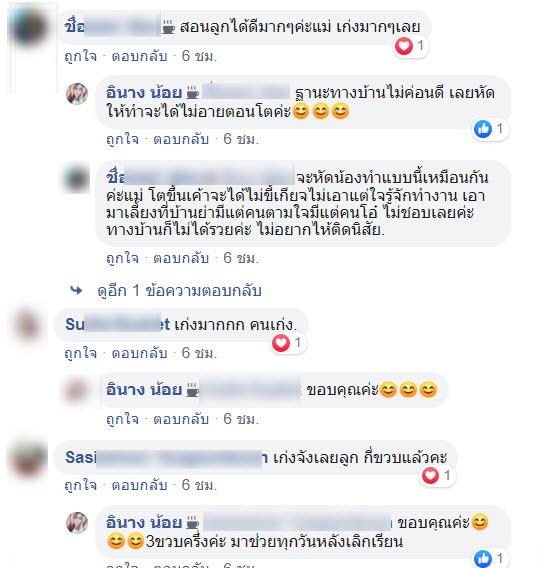
Task: Click ตอบกลับ under จะหัดน้องทำแบบนี้ comment
Action: point(181,258)
